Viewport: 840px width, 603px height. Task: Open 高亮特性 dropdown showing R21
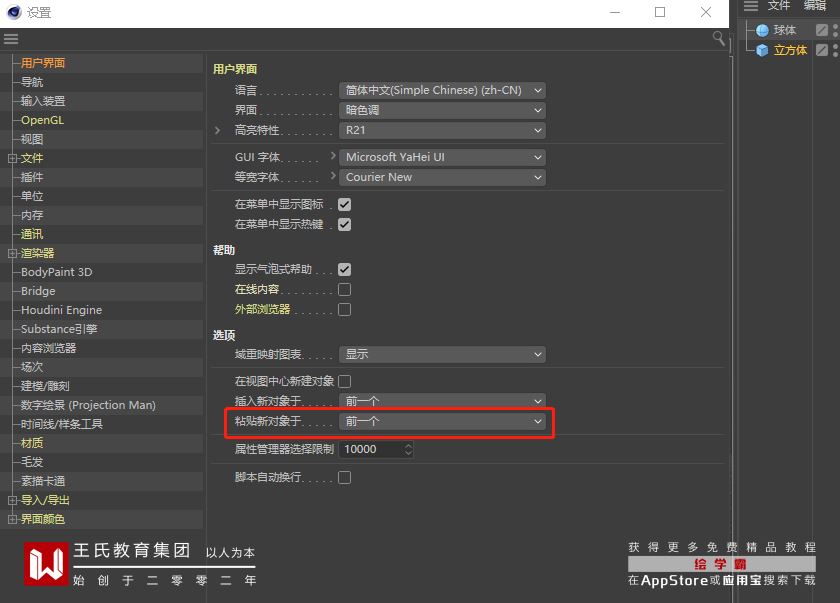click(442, 130)
